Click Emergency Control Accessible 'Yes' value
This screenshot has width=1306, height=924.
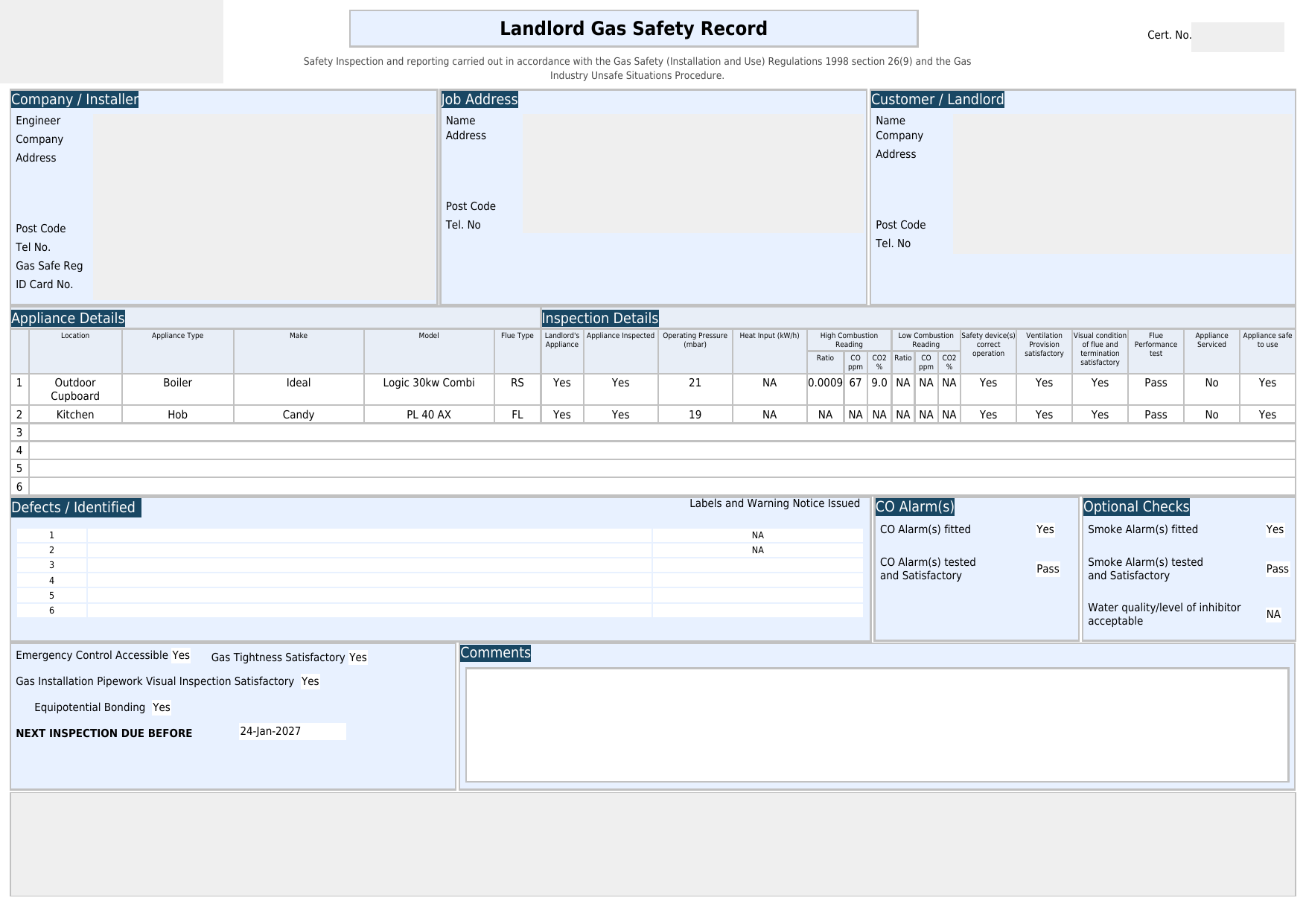(x=181, y=655)
